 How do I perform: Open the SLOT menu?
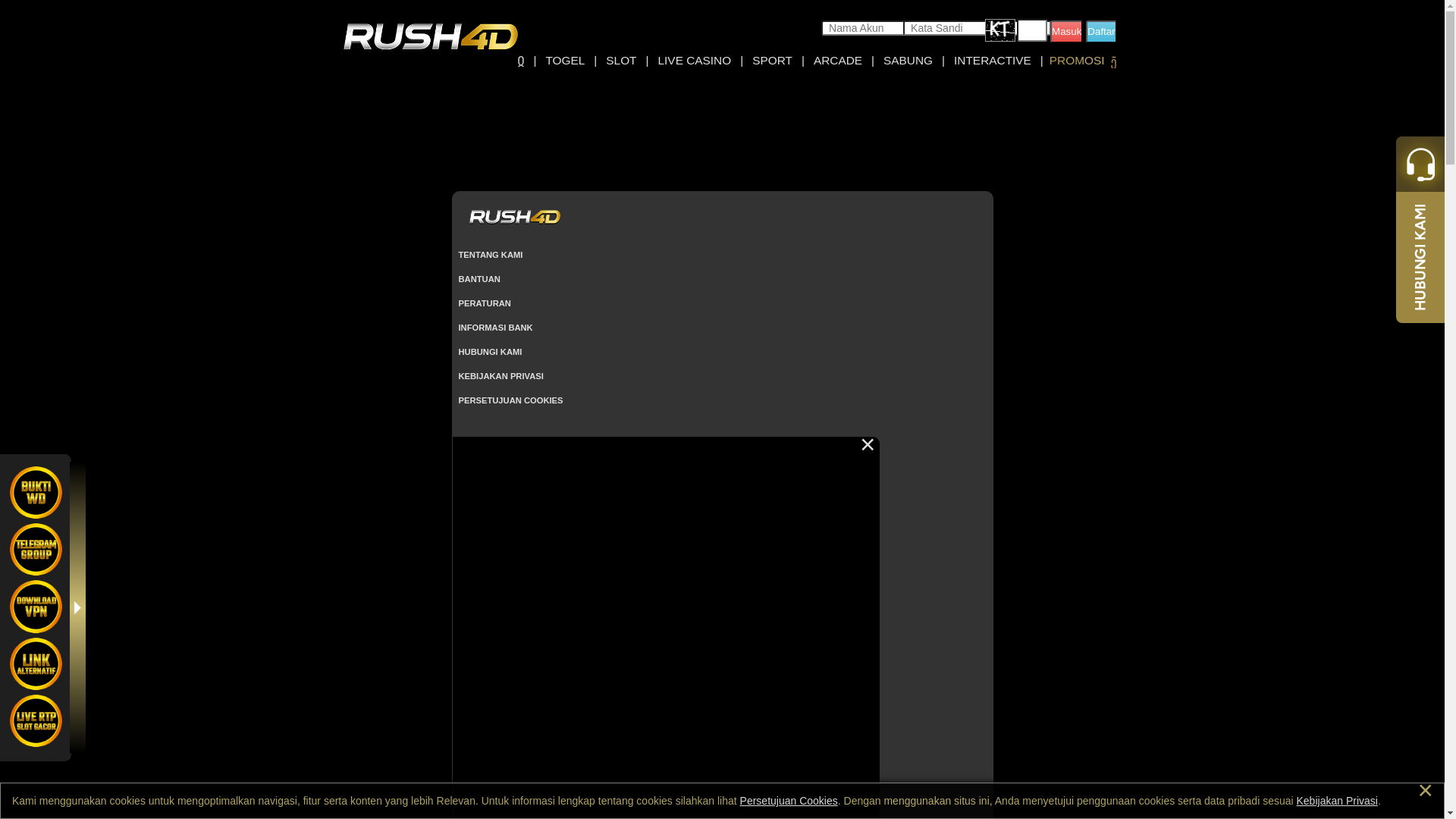(x=621, y=61)
